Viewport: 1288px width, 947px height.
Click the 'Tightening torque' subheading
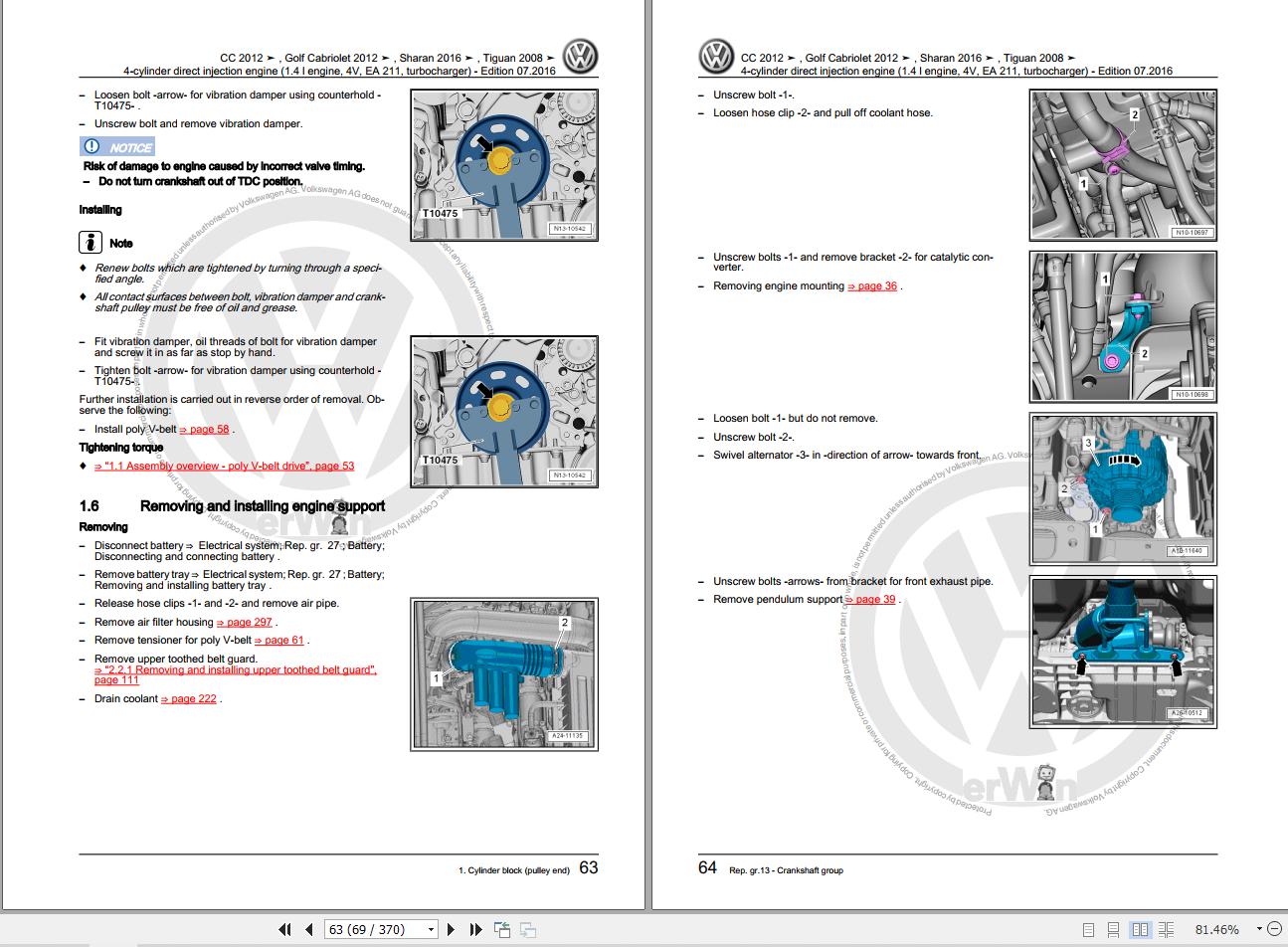coord(121,448)
